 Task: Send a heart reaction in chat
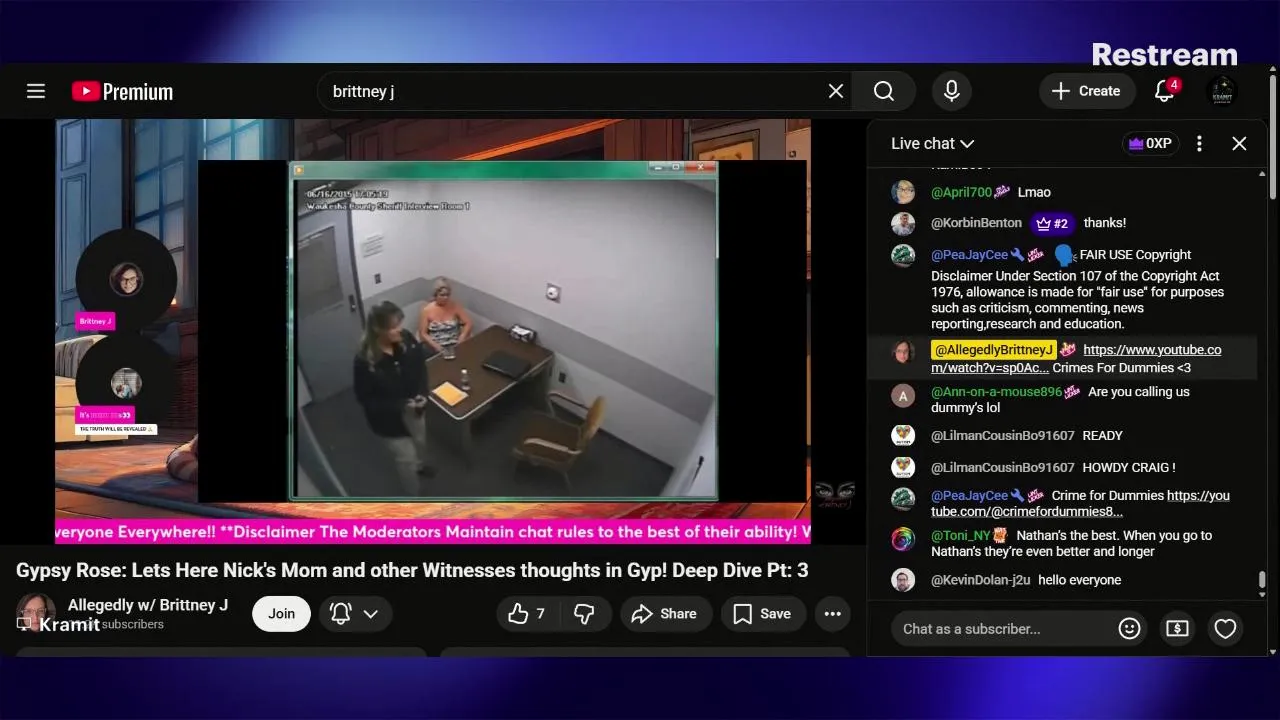tap(1225, 629)
